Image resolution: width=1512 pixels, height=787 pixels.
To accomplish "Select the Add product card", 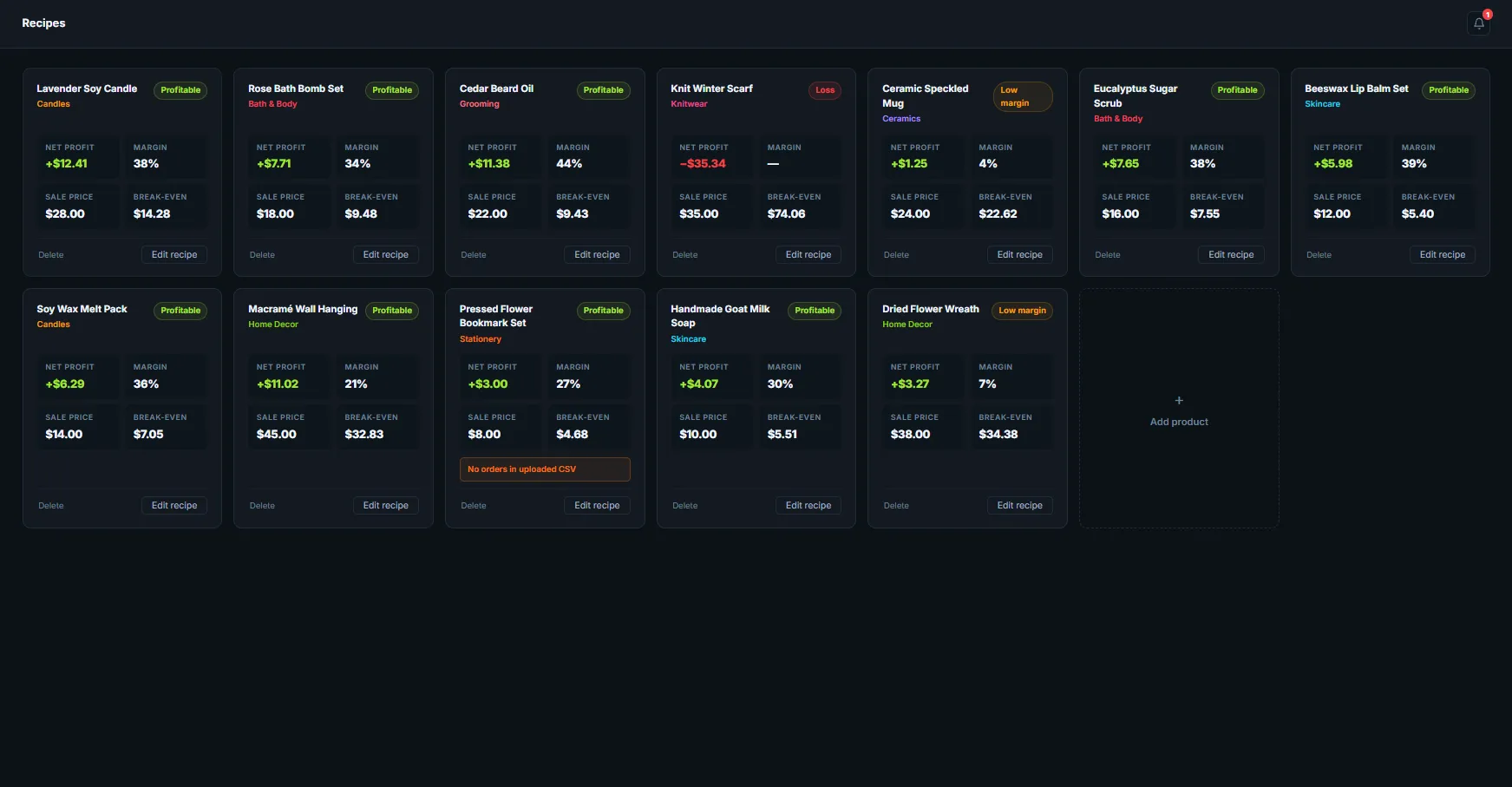I will [1179, 409].
